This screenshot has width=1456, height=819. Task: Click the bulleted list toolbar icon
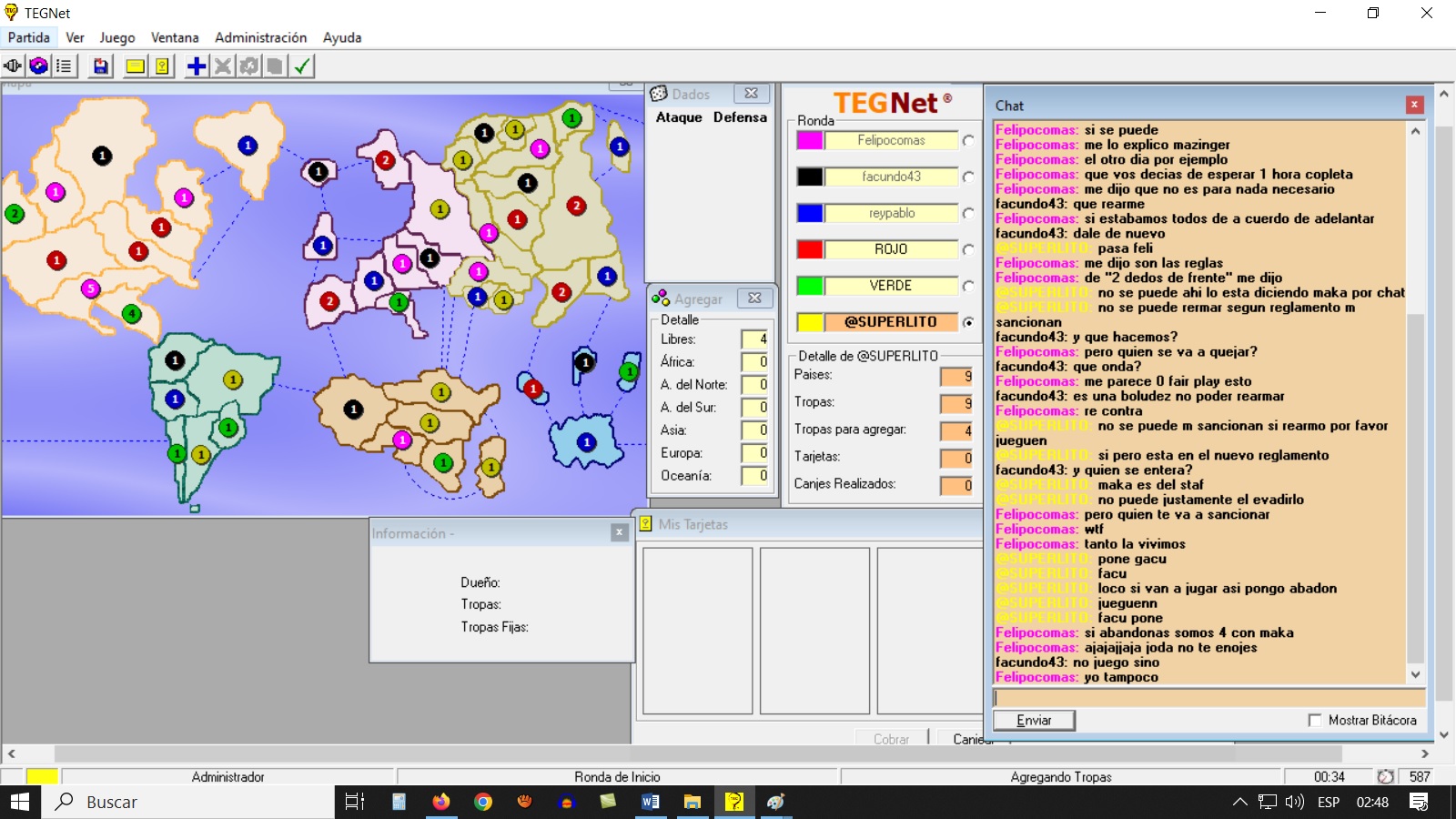64,66
